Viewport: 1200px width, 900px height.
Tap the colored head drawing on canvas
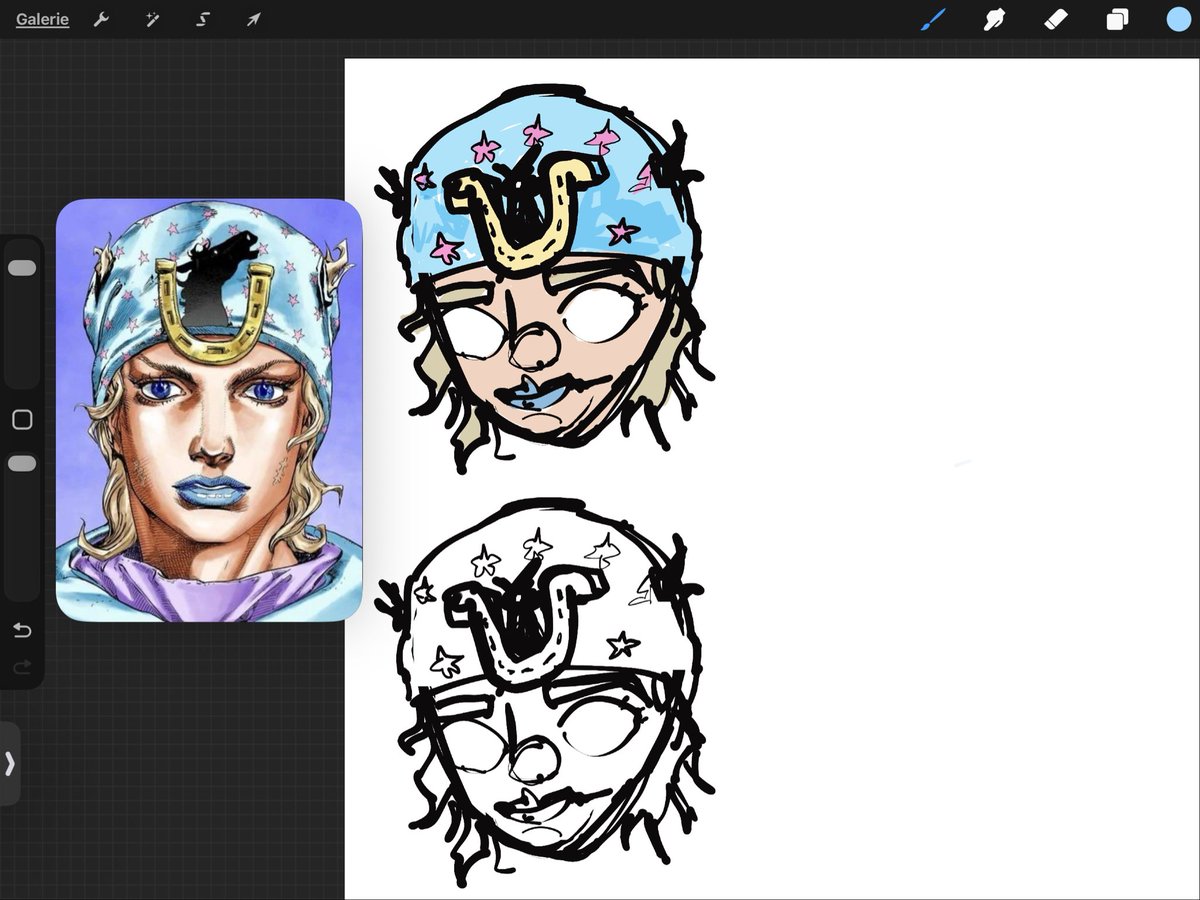tap(545, 278)
